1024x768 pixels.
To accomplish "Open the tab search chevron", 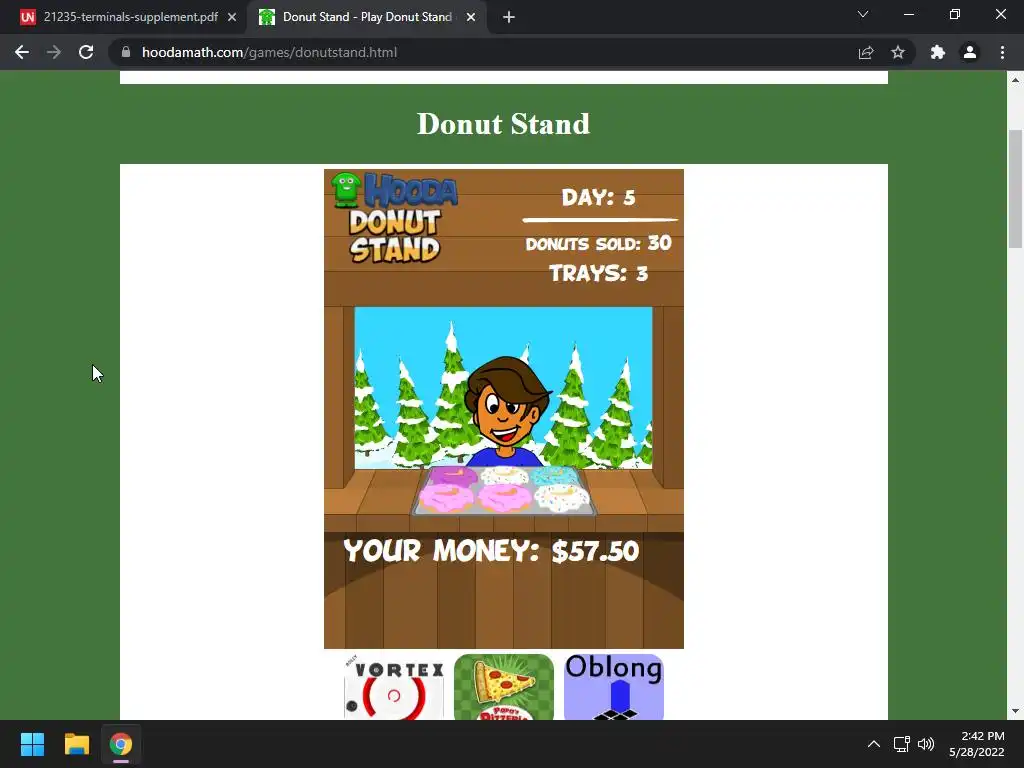I will [x=863, y=14].
